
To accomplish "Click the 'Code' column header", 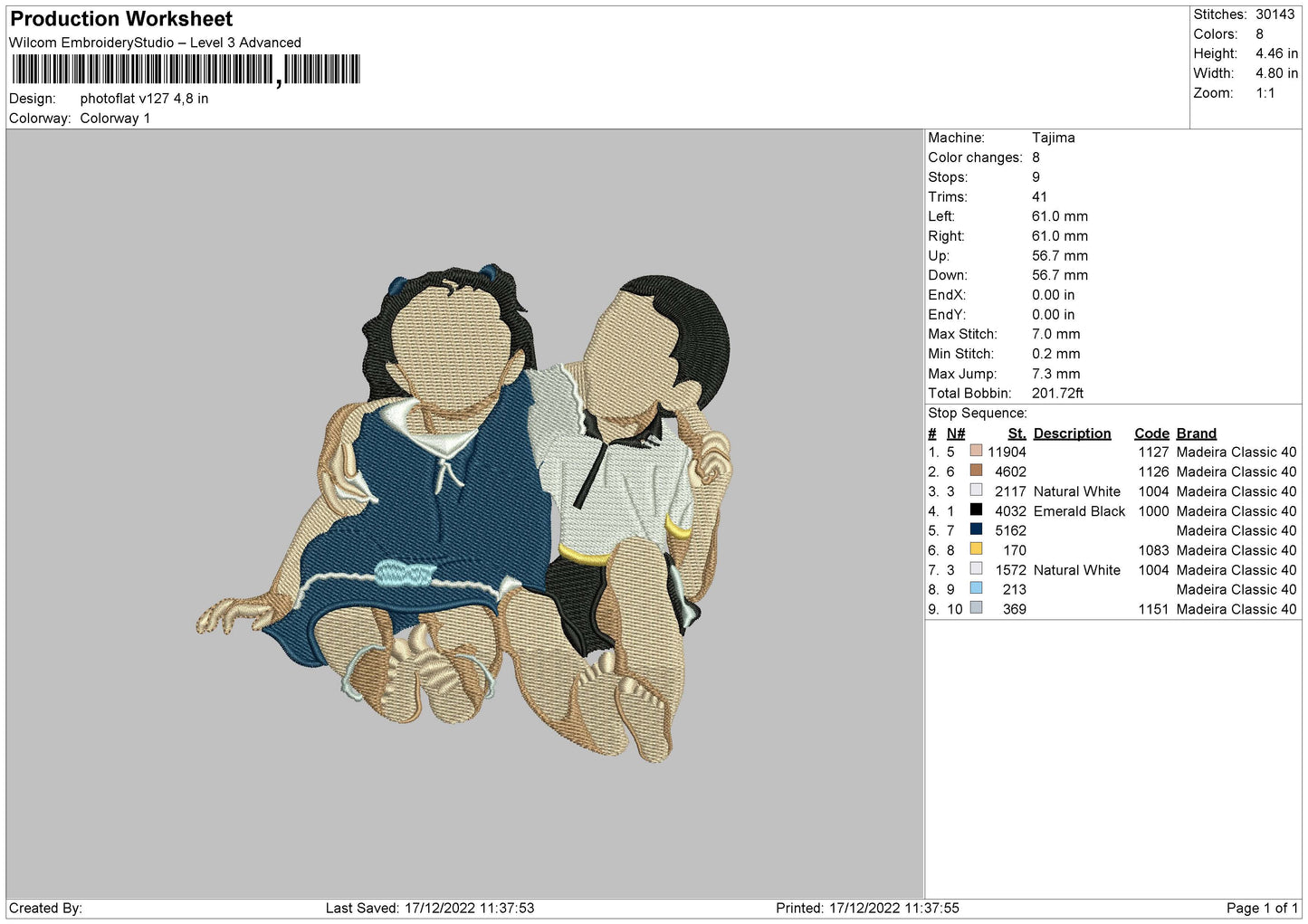I will tap(1151, 433).
